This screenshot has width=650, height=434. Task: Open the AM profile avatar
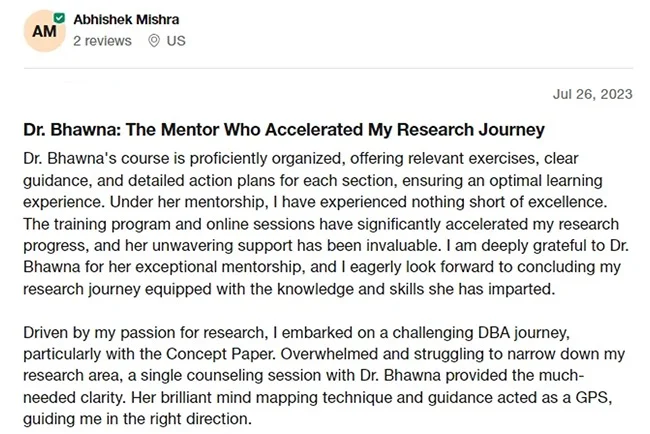click(x=44, y=33)
